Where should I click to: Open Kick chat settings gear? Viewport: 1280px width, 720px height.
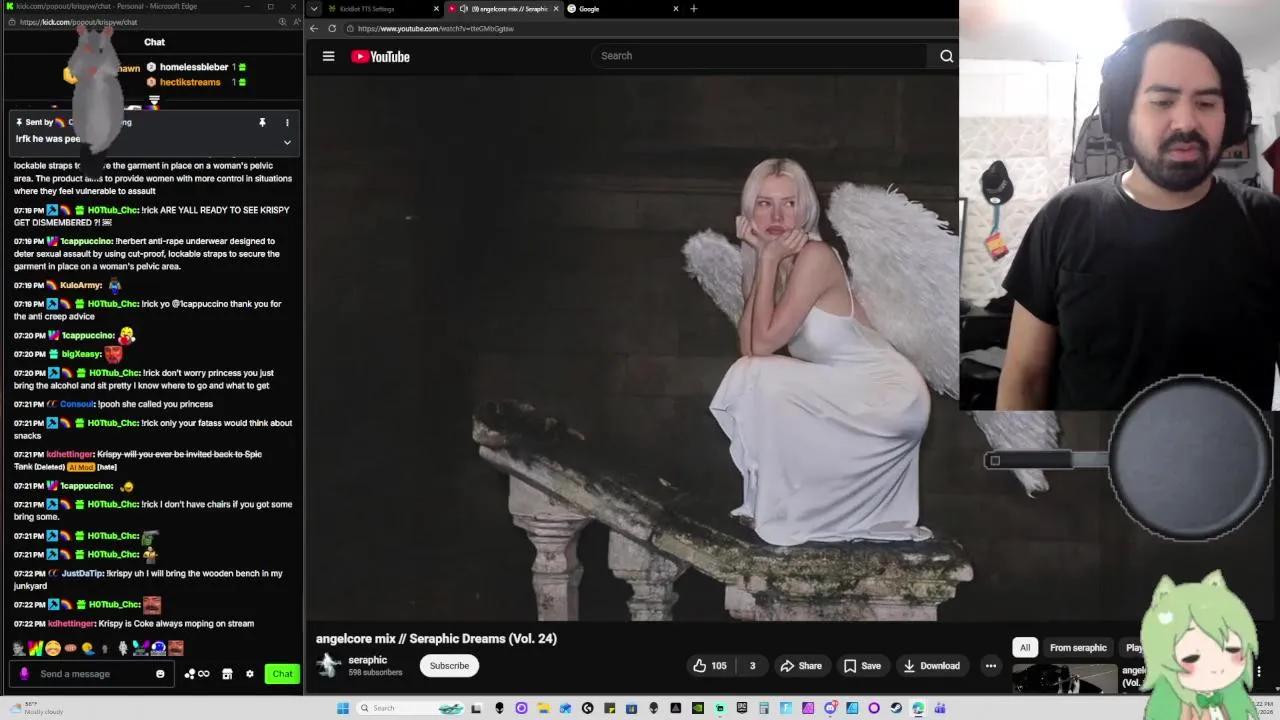pyautogui.click(x=250, y=674)
